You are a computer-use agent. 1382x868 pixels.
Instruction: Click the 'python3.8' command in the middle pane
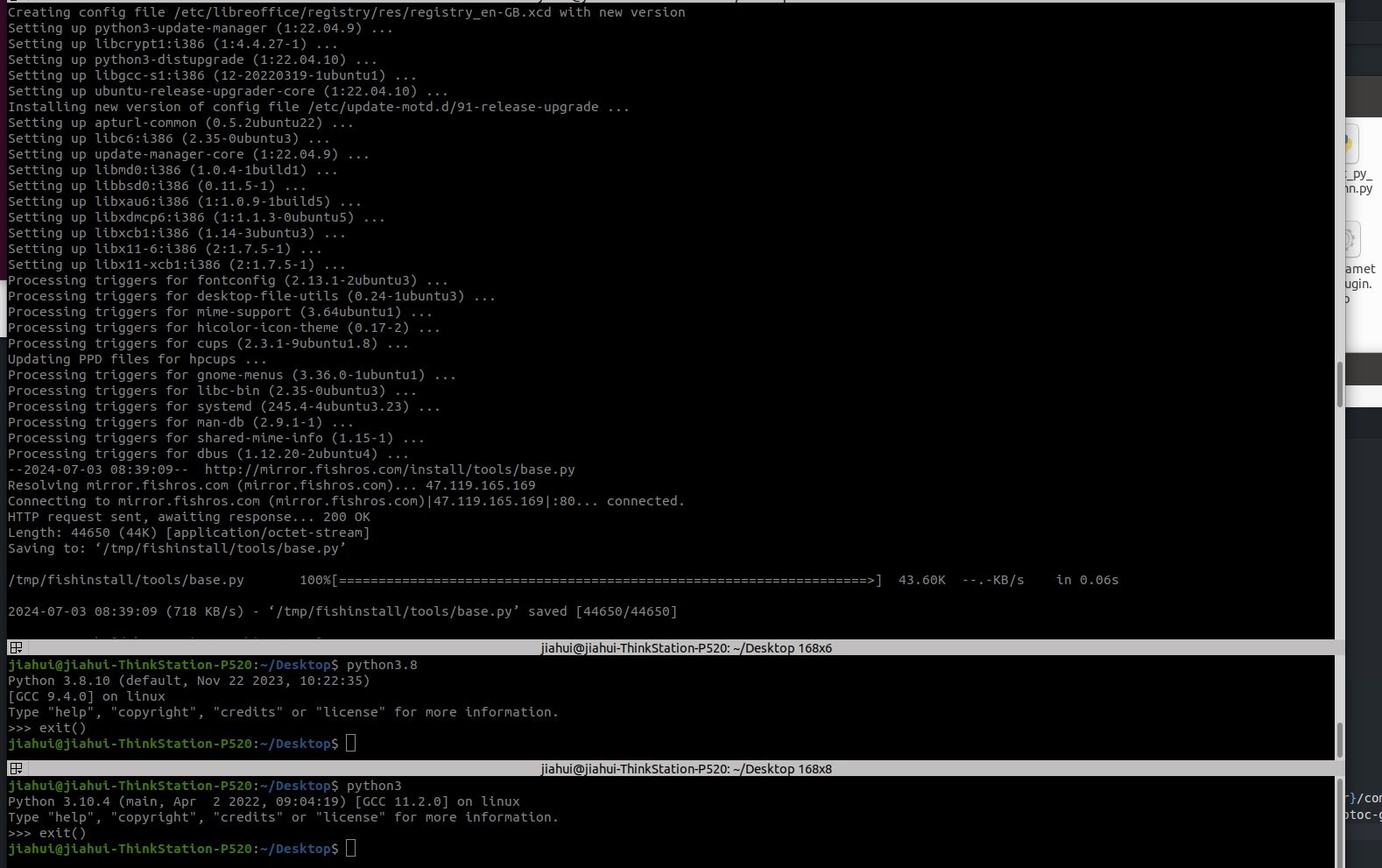pos(382,665)
